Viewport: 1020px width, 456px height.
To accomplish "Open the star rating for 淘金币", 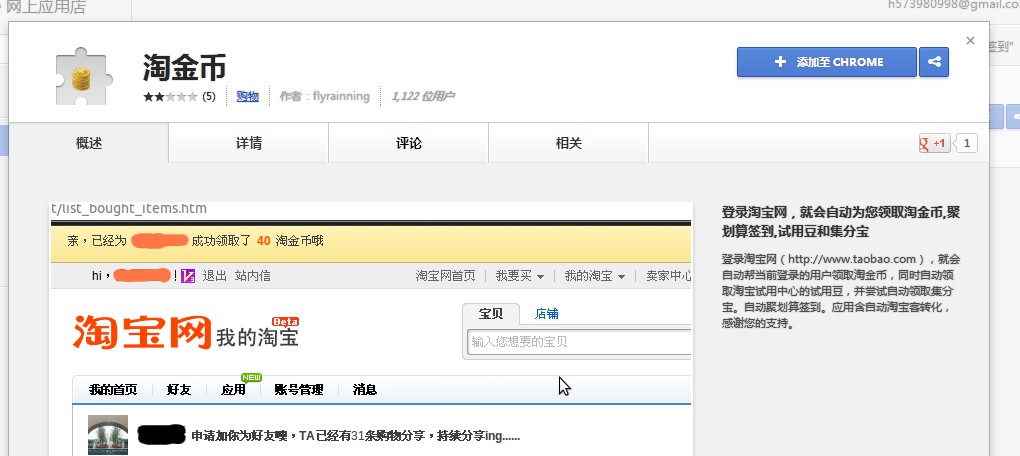I will coord(170,97).
